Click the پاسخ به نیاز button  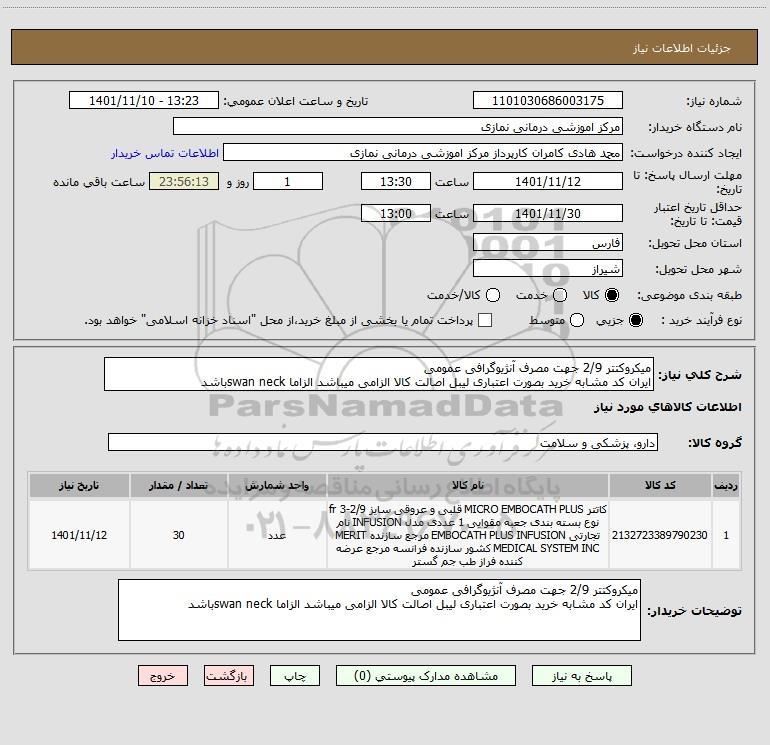pyautogui.click(x=581, y=676)
